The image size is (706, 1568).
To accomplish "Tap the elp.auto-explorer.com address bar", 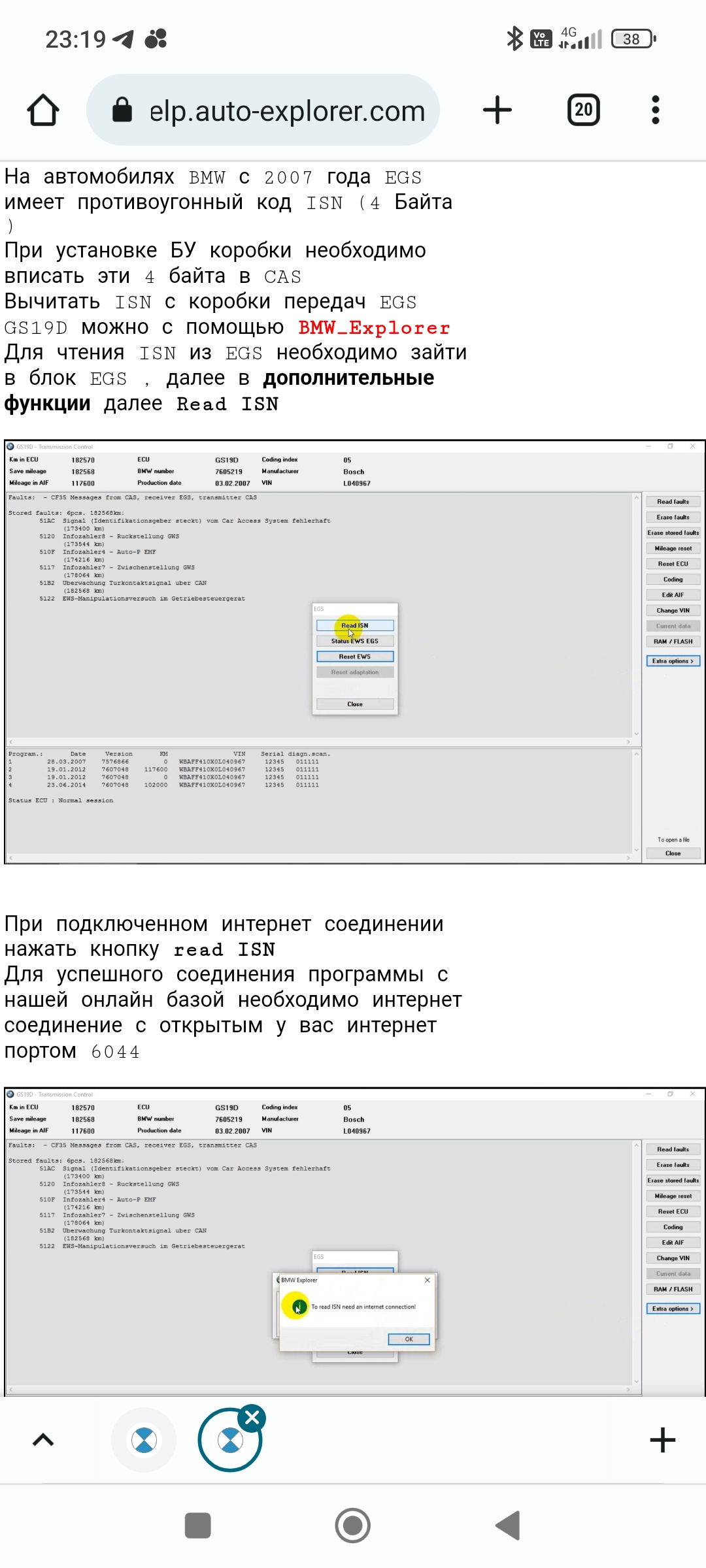I will 286,111.
